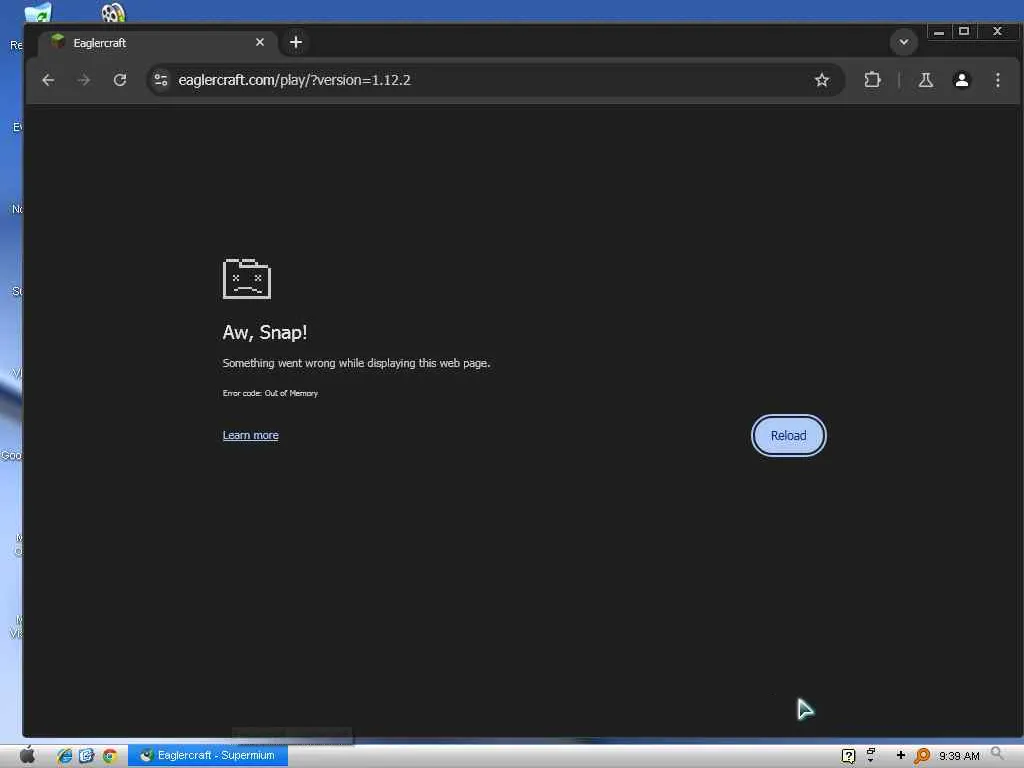Launch Chrome from quick launch
The image size is (1024, 768).
(110, 756)
